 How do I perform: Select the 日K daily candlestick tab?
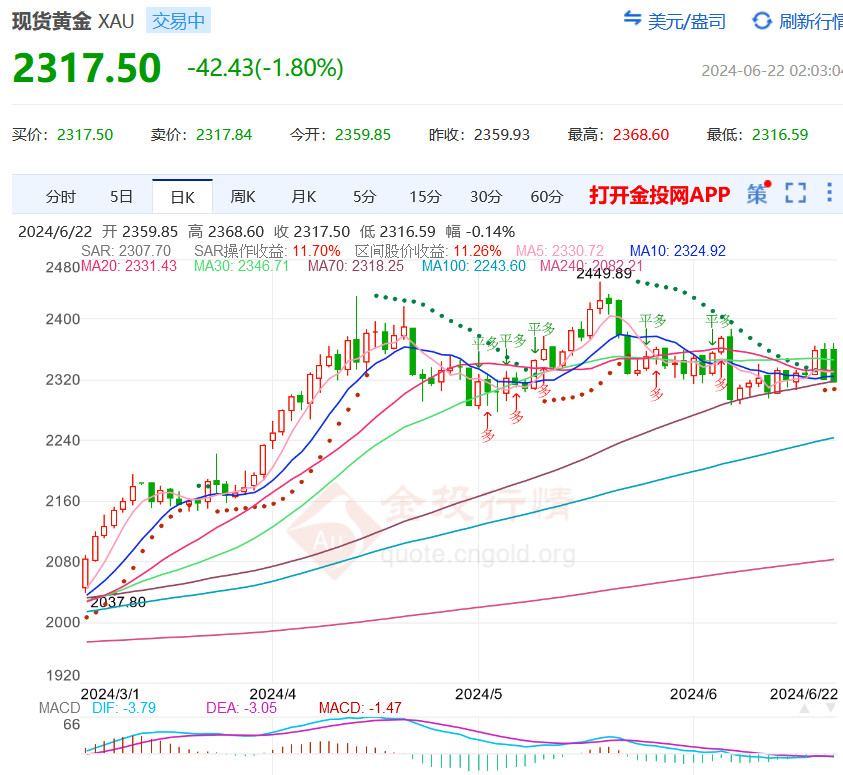(x=182, y=196)
